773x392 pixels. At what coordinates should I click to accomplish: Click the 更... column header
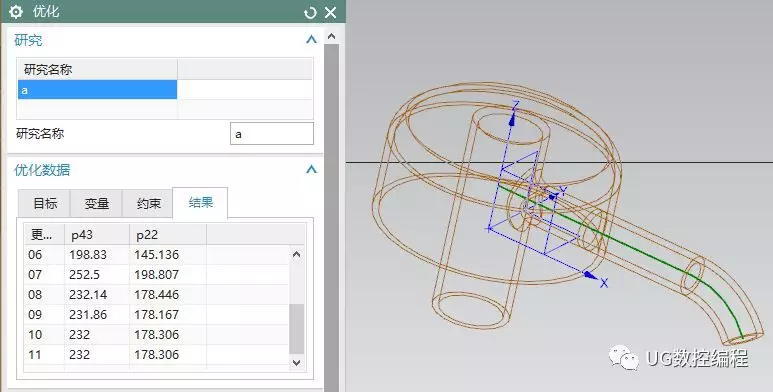click(44, 235)
